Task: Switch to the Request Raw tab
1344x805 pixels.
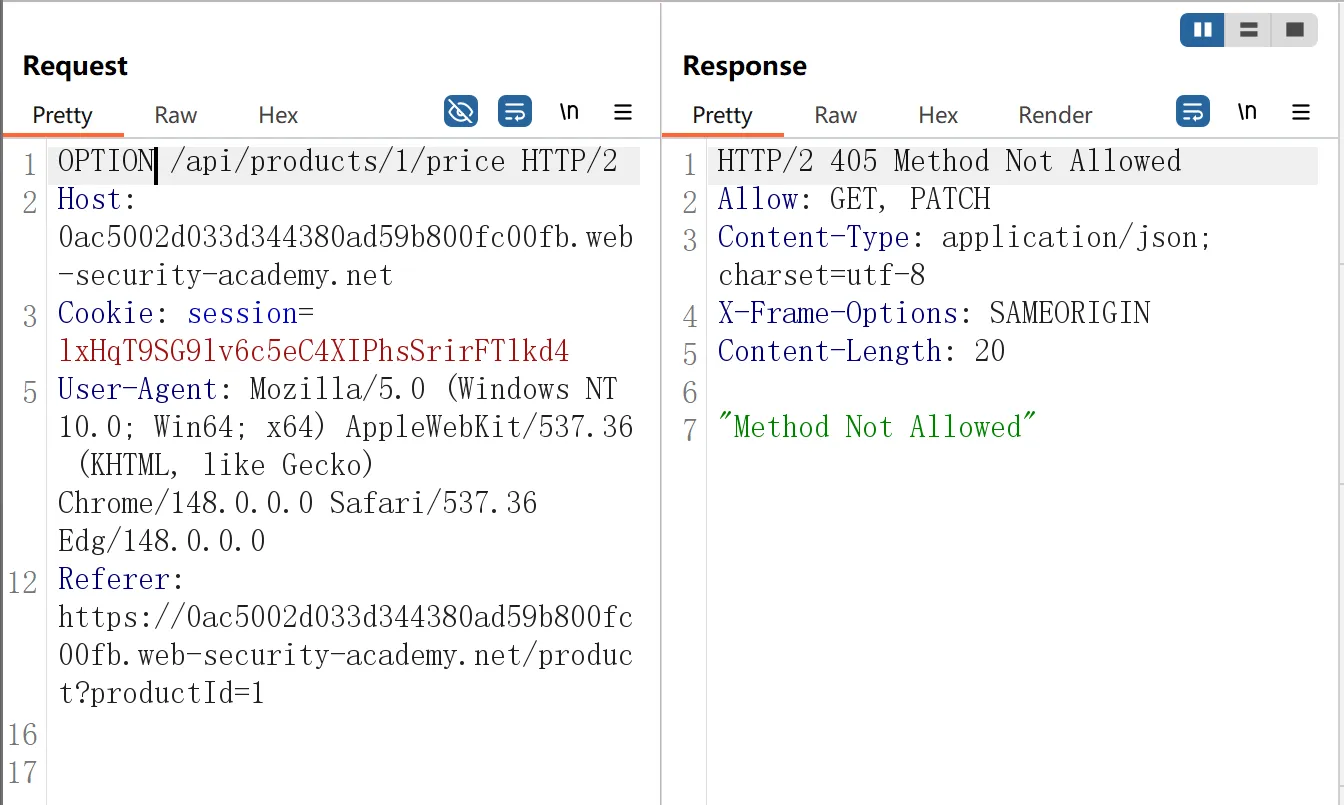Action: 176,115
